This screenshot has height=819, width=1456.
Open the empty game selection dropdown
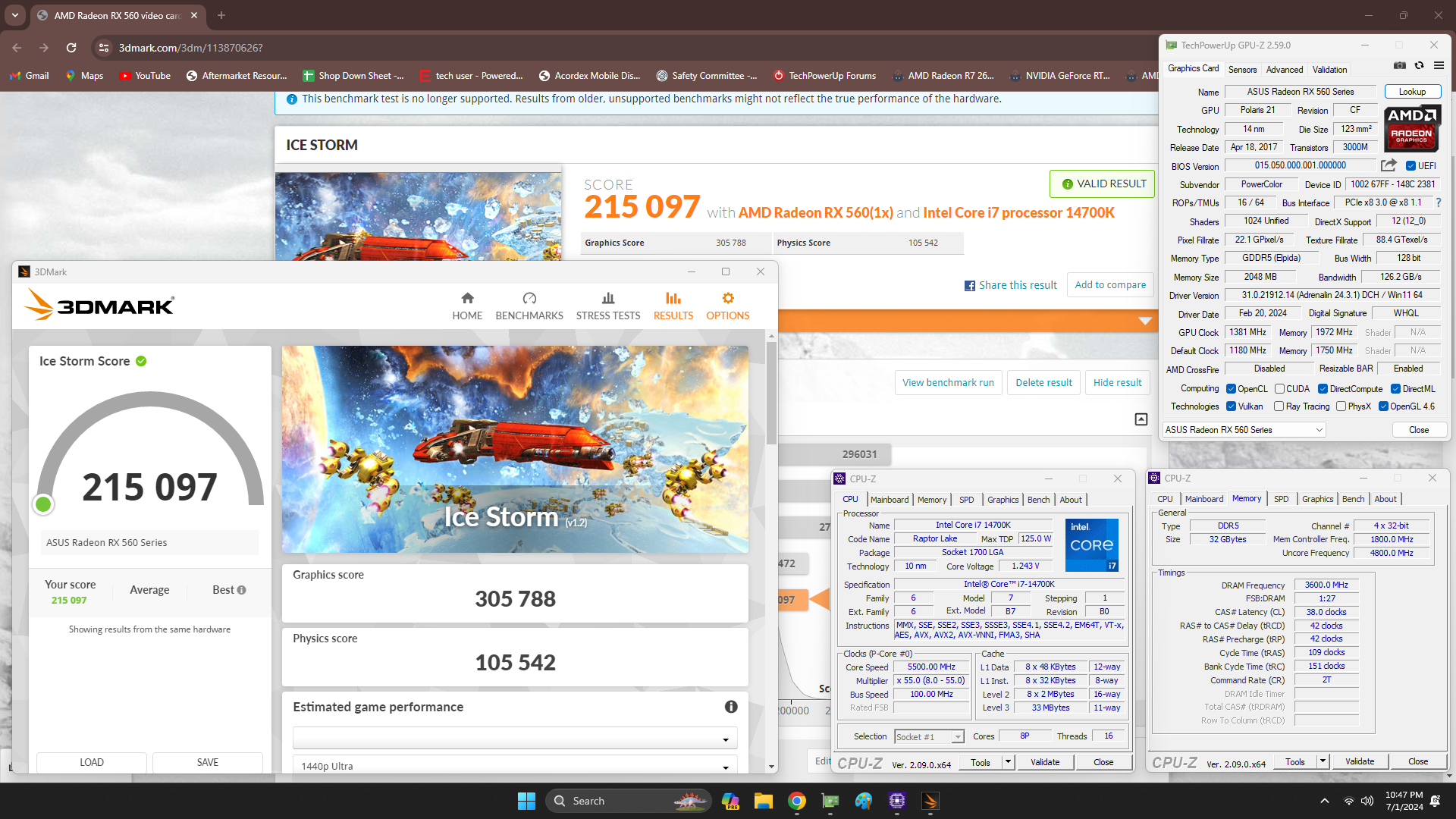click(515, 738)
